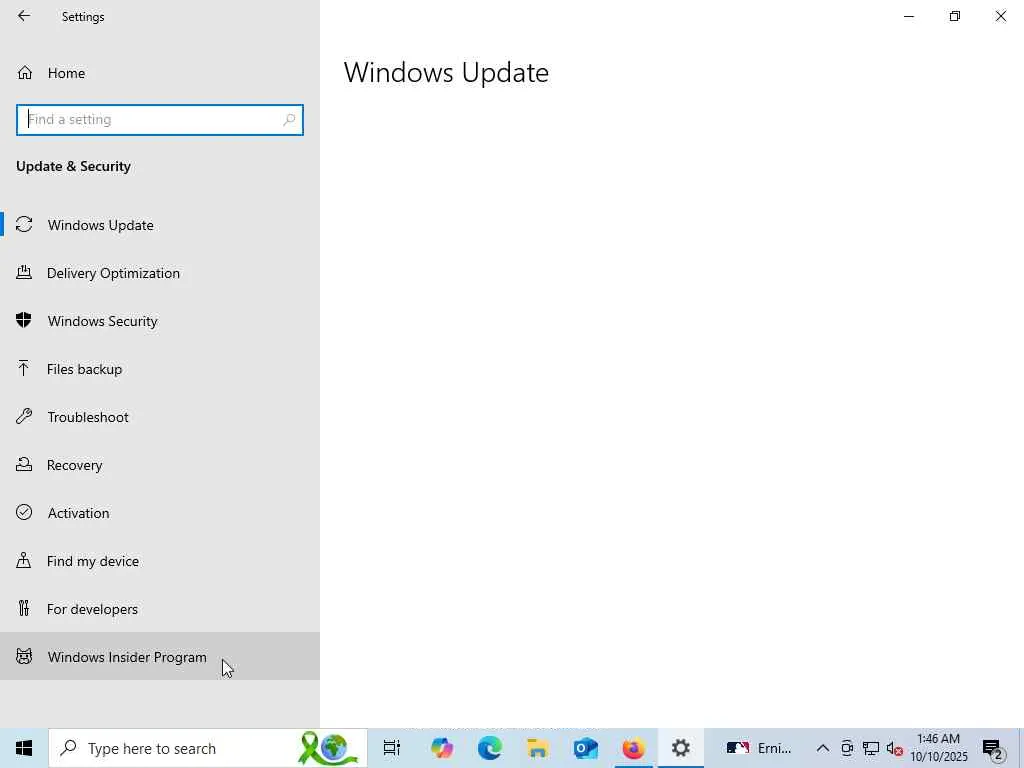Go back using the Settings back arrow
This screenshot has height=768, width=1024.
(24, 16)
